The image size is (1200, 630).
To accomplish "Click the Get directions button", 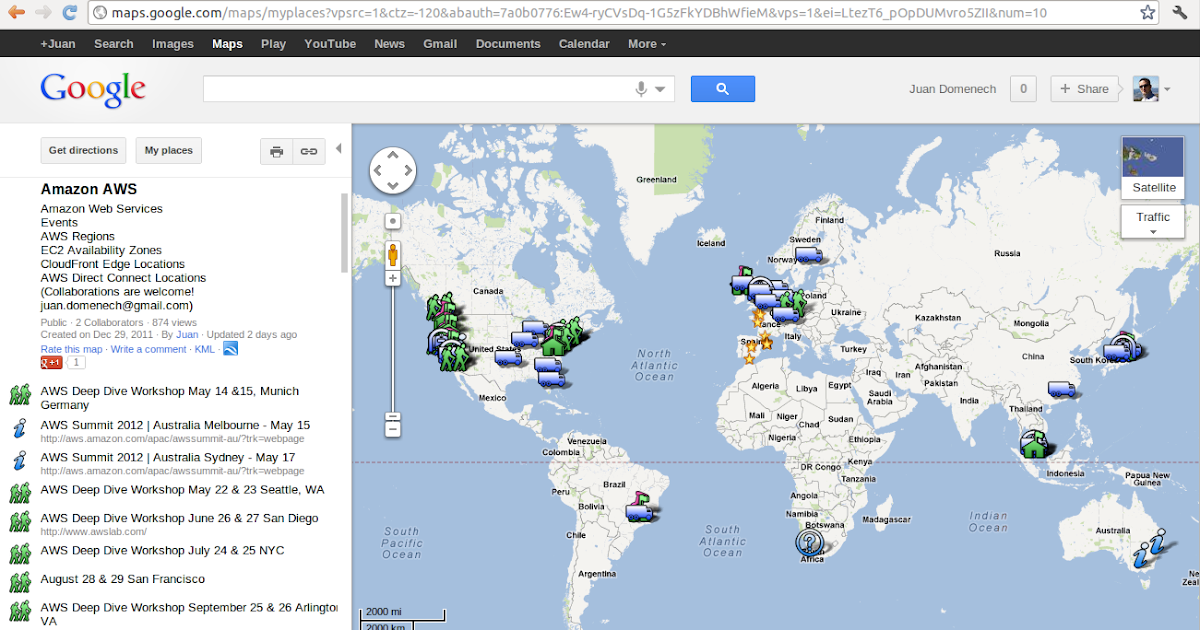I will [x=83, y=150].
